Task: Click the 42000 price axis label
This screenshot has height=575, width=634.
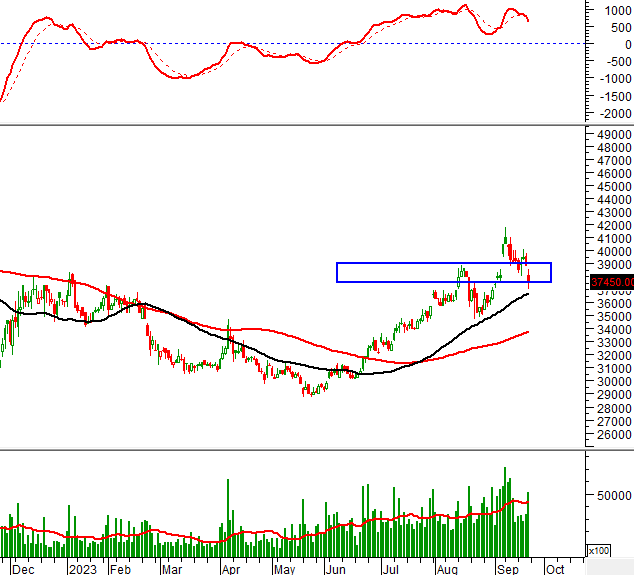Action: 614,225
